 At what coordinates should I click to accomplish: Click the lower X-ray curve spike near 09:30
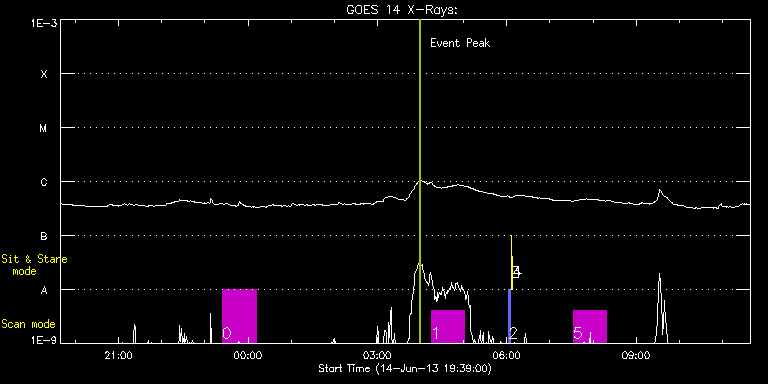coord(660,308)
